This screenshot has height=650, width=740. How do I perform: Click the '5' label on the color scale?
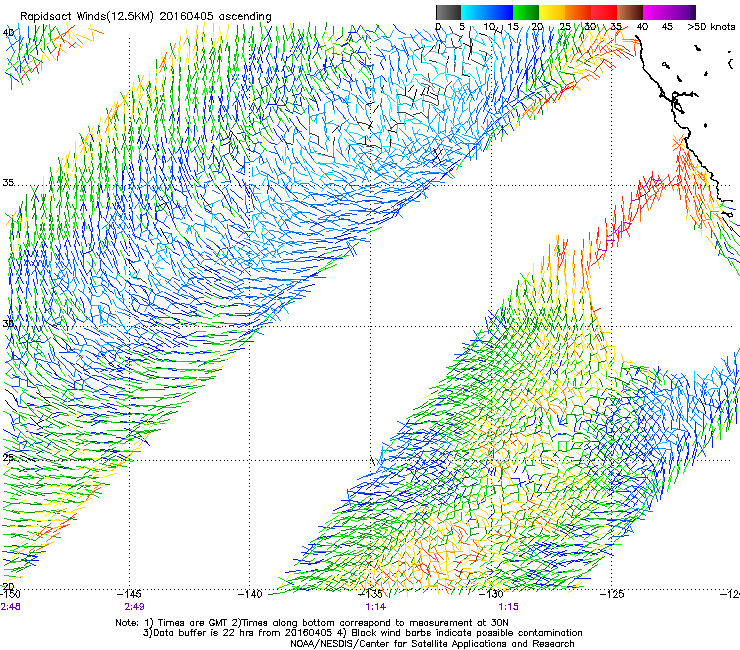(462, 26)
